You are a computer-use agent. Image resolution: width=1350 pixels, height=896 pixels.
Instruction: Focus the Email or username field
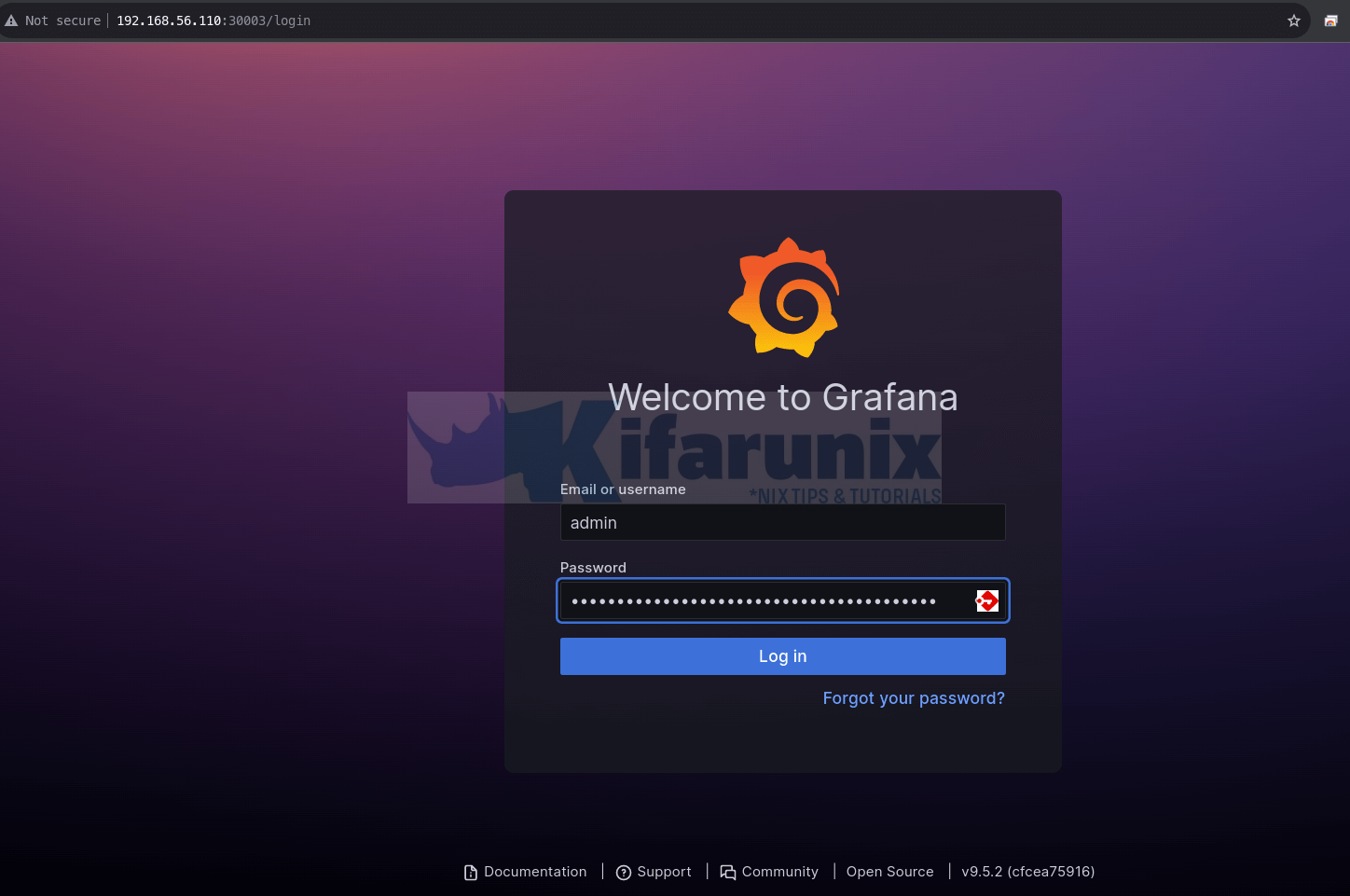(783, 522)
